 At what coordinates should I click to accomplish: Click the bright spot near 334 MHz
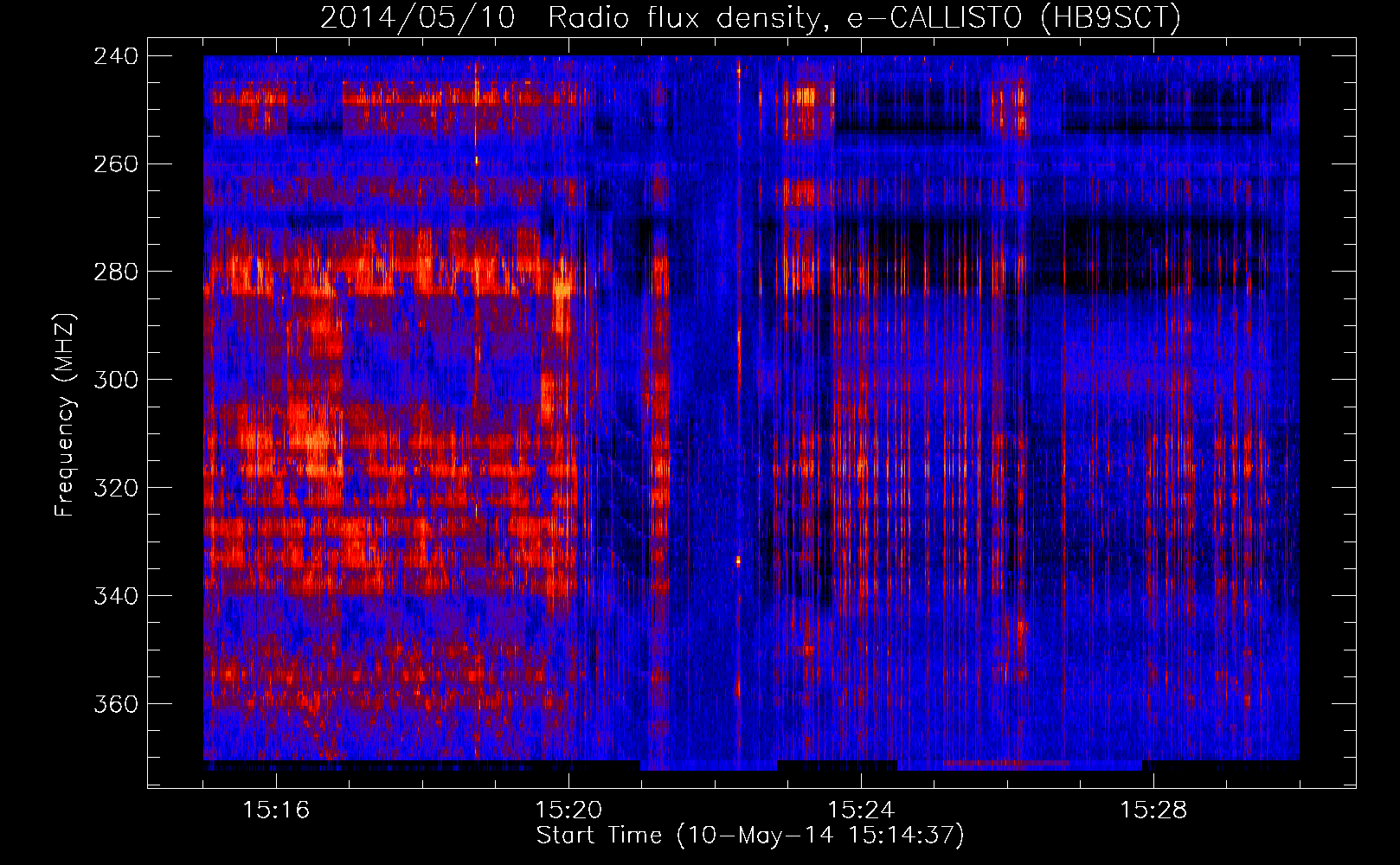coord(738,561)
